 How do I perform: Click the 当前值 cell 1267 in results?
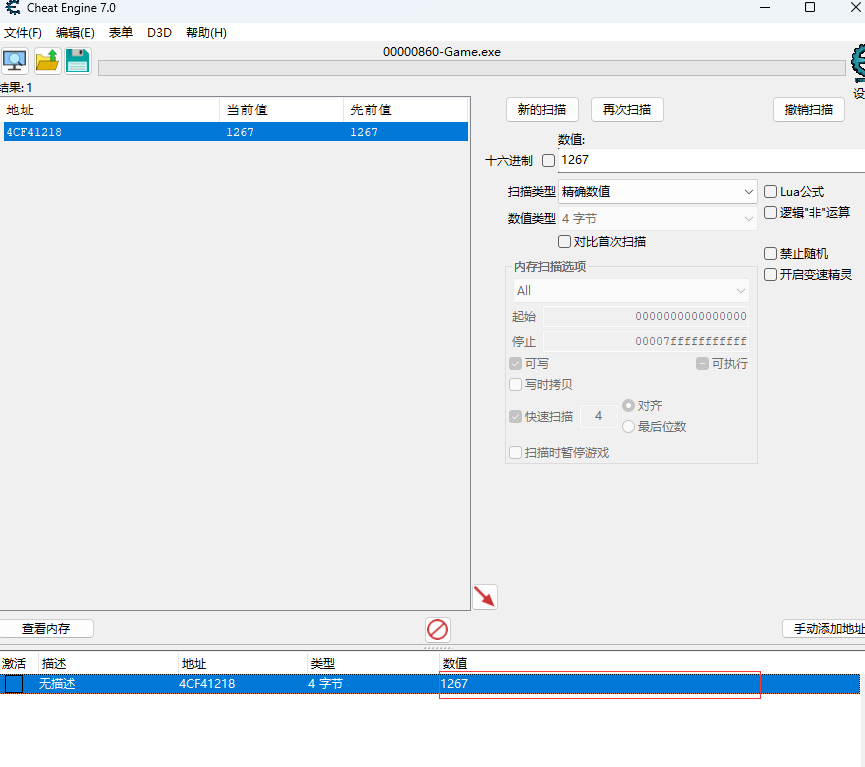[240, 132]
